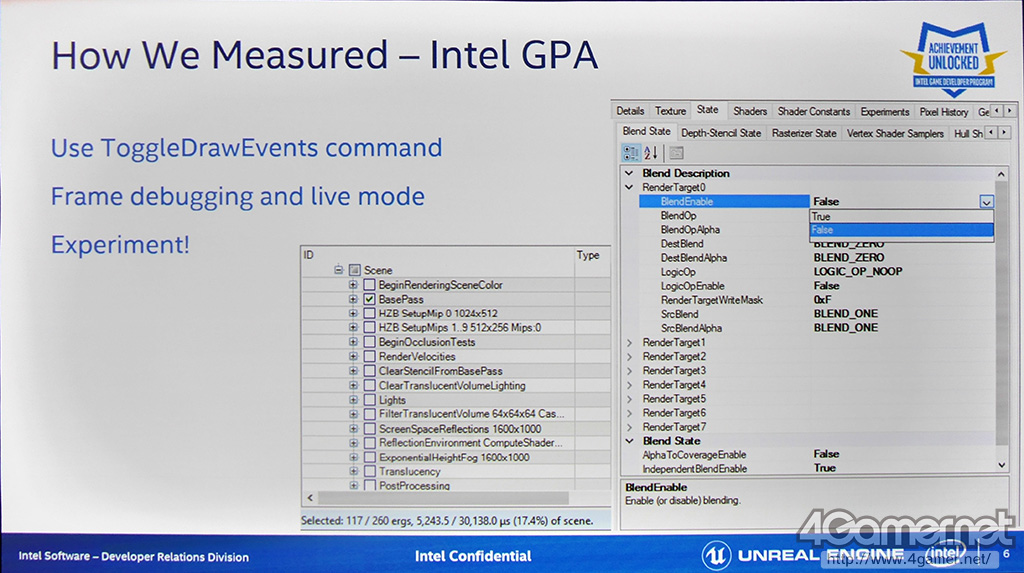Click the IndependentBlendEnable value True
This screenshot has width=1024, height=573.
coord(824,468)
